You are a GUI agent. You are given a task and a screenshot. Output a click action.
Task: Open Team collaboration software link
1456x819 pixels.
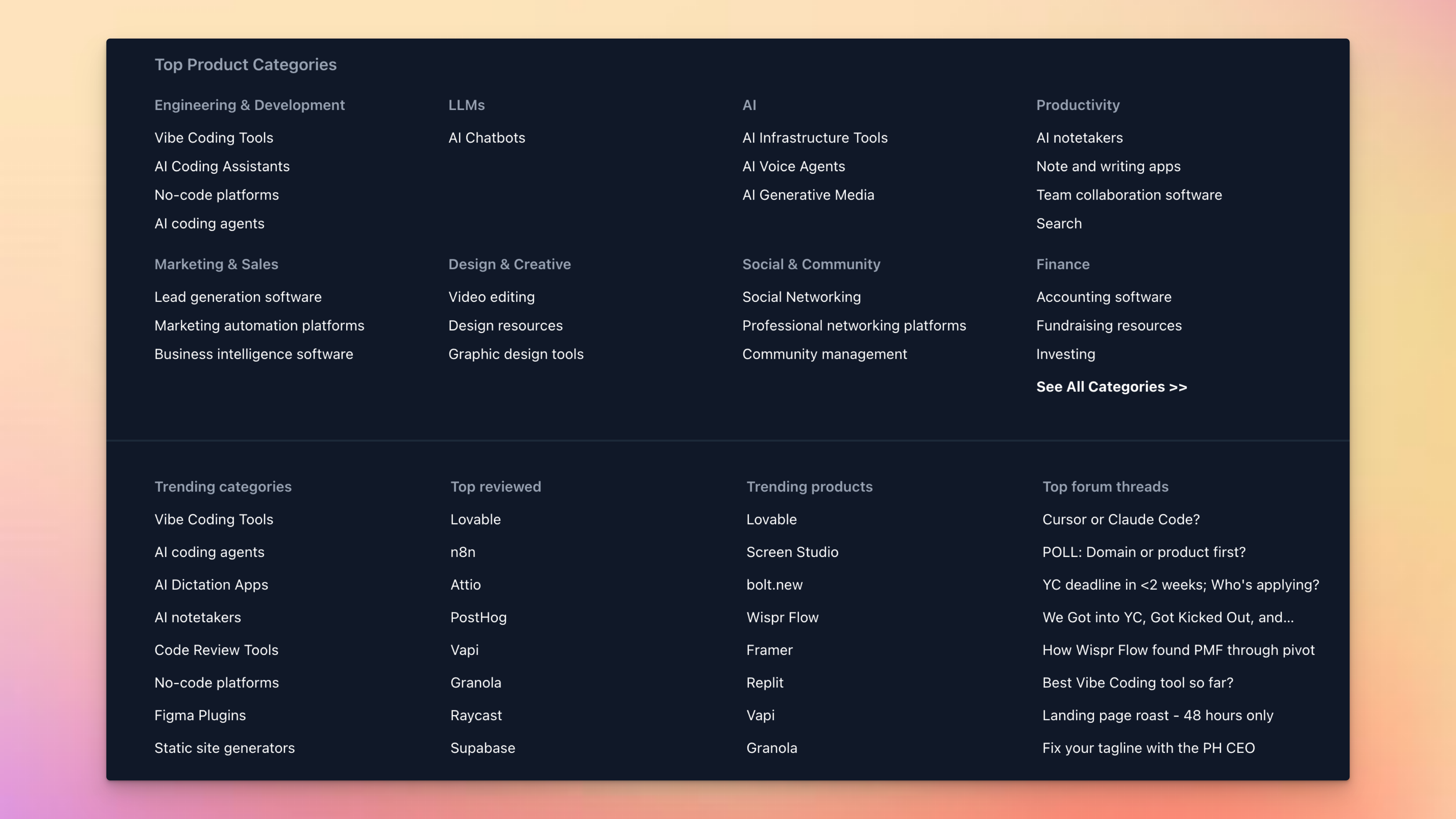[x=1128, y=195]
